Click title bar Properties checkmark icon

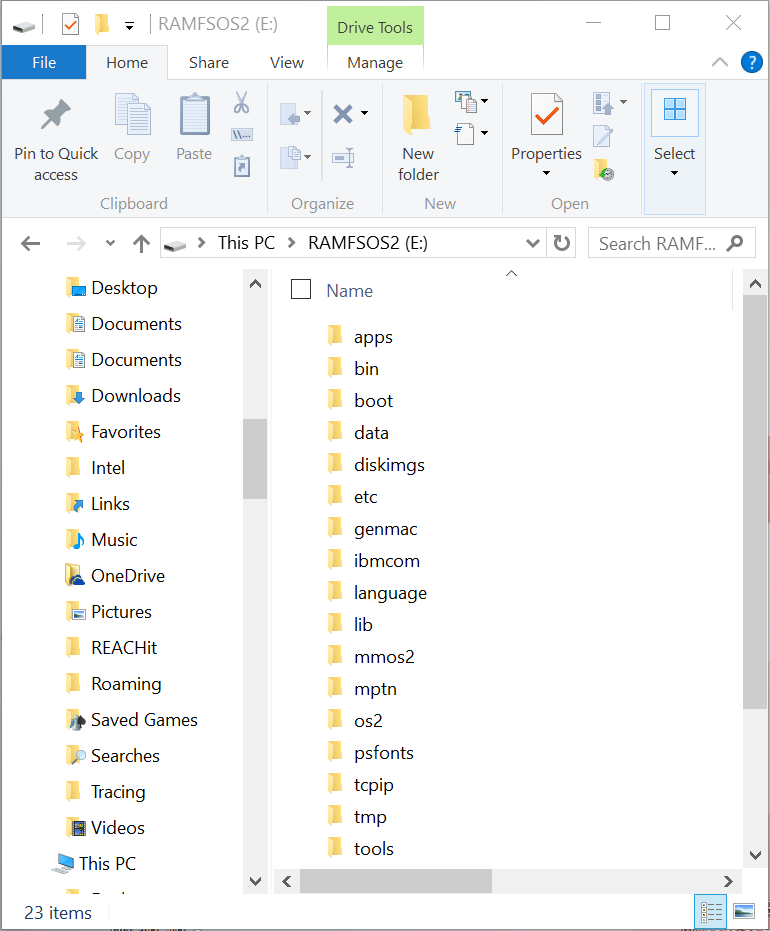tap(71, 24)
